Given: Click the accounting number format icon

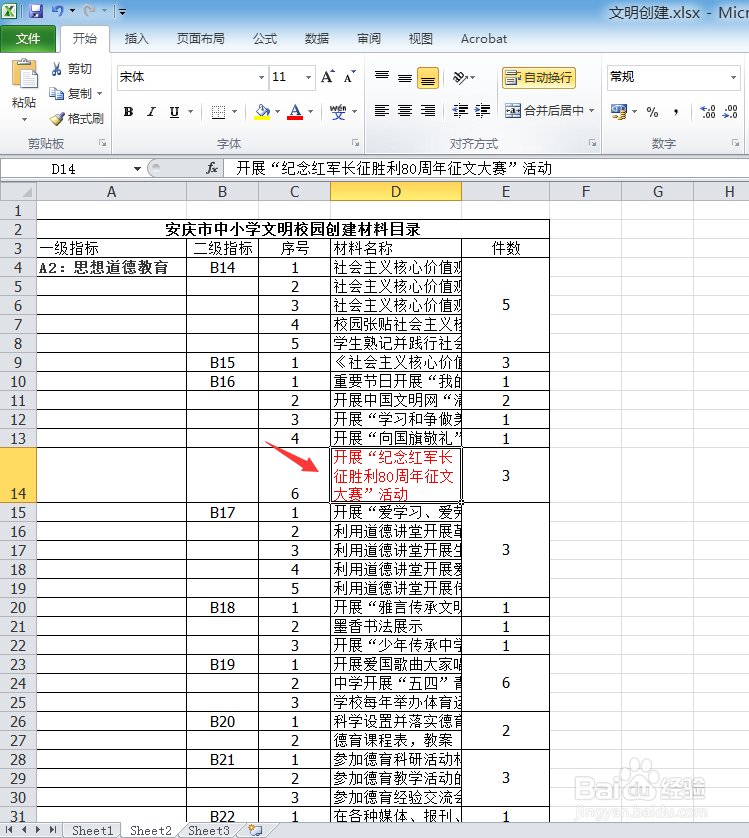Looking at the screenshot, I should 619,112.
